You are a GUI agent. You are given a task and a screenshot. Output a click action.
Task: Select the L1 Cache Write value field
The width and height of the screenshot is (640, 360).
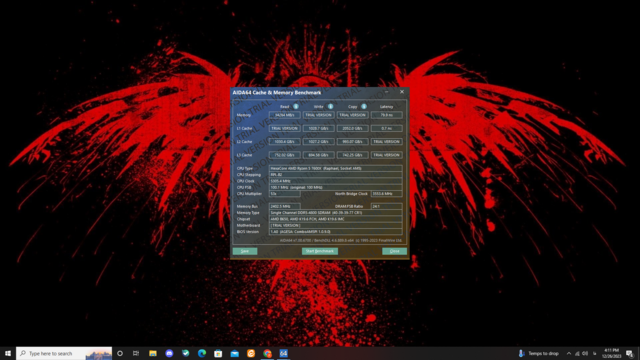[318, 128]
